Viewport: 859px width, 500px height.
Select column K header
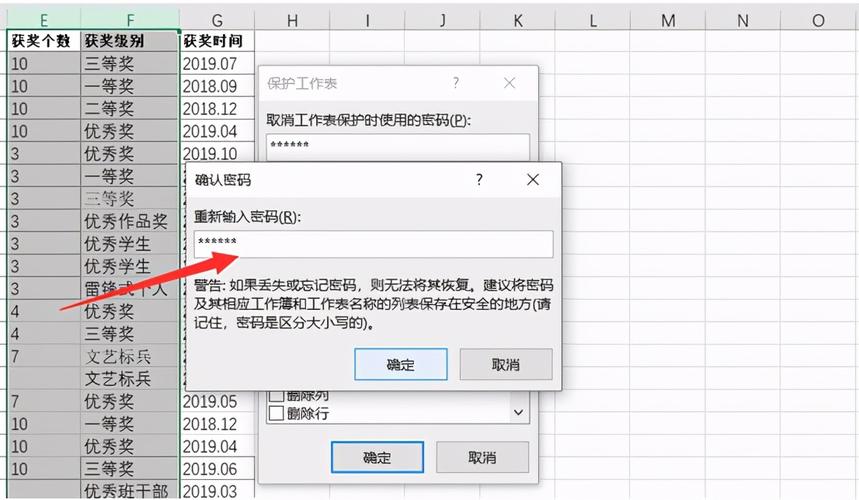click(x=517, y=20)
